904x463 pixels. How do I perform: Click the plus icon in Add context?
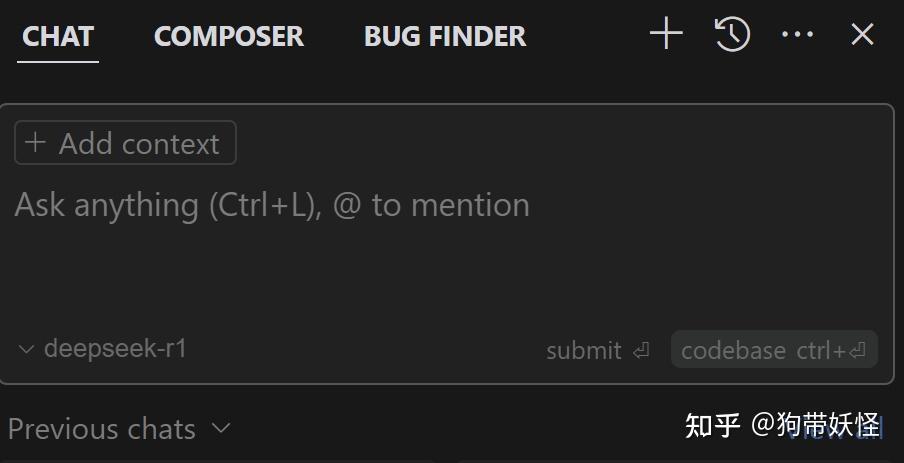[x=35, y=143]
